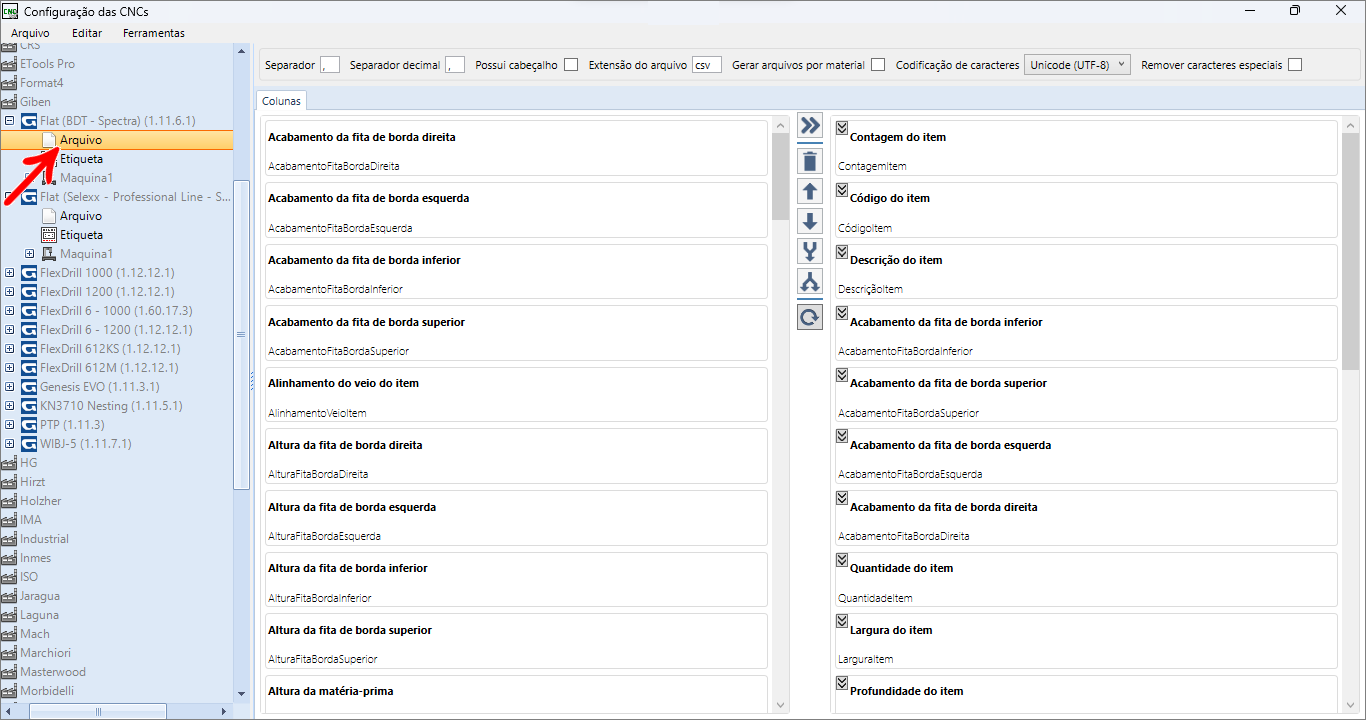
Task: Click the Extensão do arquivo input field
Action: (x=706, y=65)
